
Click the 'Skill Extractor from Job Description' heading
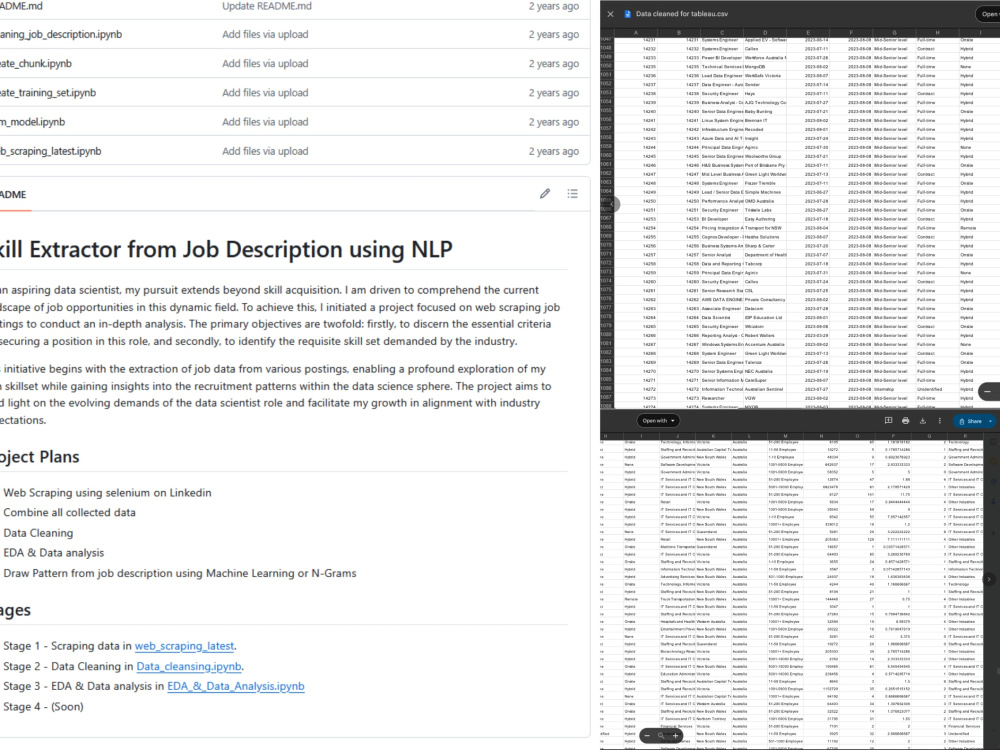(x=226, y=249)
